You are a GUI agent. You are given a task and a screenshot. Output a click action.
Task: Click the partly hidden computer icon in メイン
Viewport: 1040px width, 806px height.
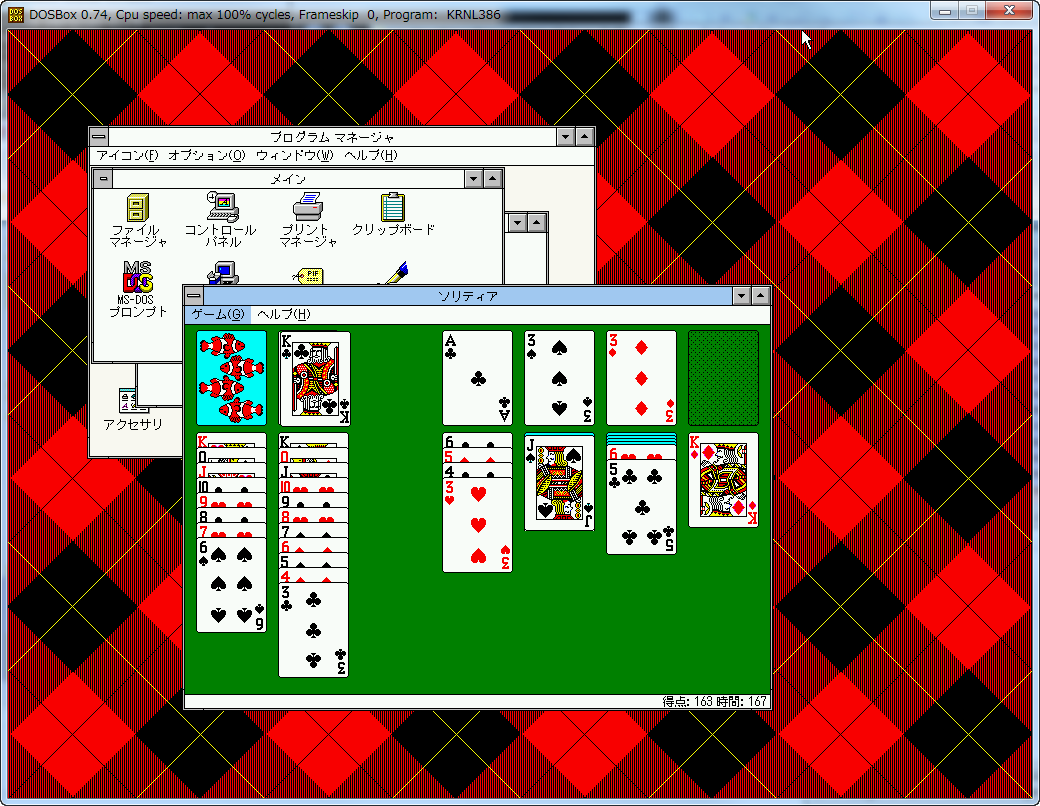(223, 273)
